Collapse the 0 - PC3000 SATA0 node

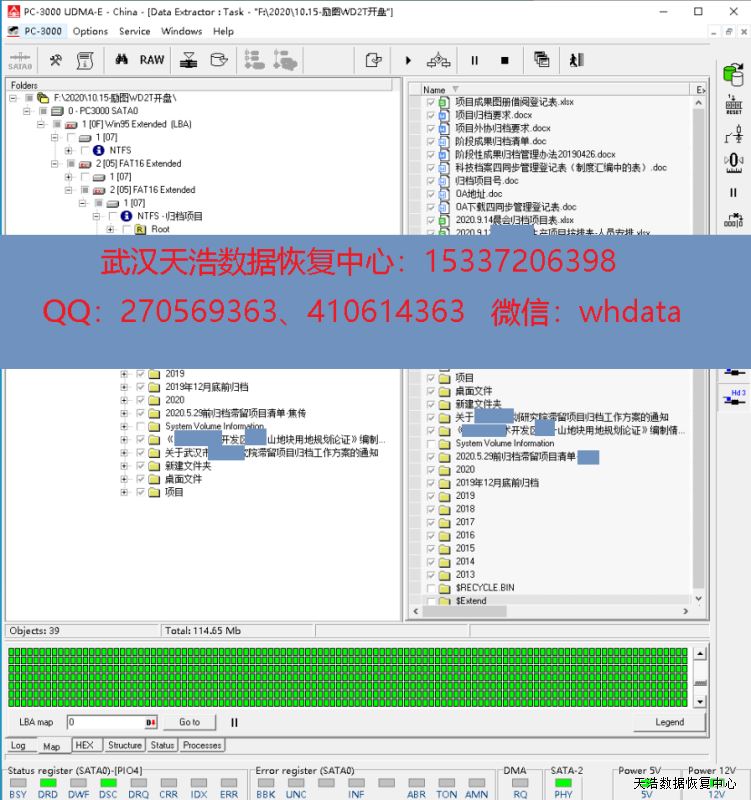[27, 111]
